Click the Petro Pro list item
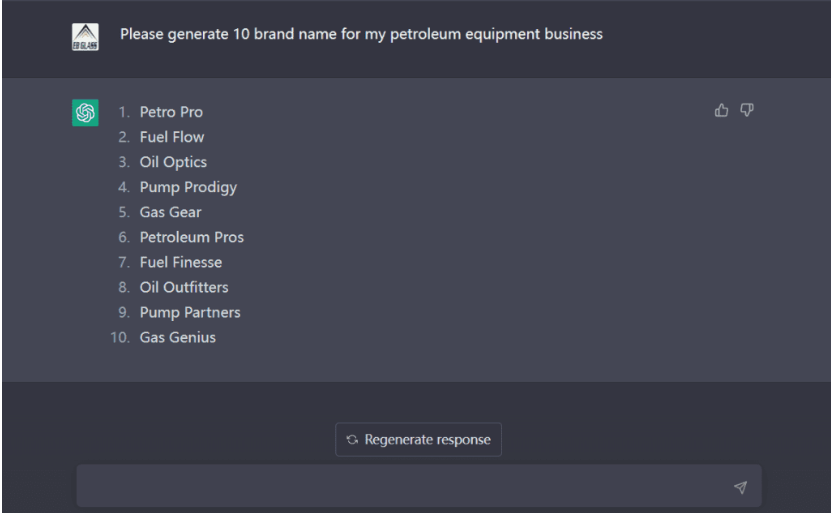Viewport: 831px width, 513px height. [171, 112]
